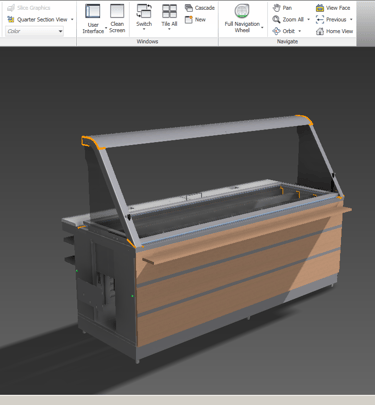This screenshot has height=405, width=375.
Task: Select the Orbit tool
Action: coord(283,31)
